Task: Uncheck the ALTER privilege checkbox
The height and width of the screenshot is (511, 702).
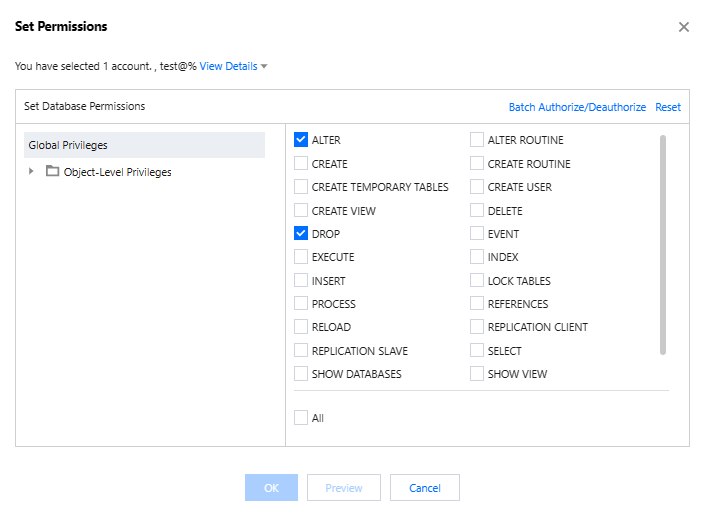Action: click(301, 140)
